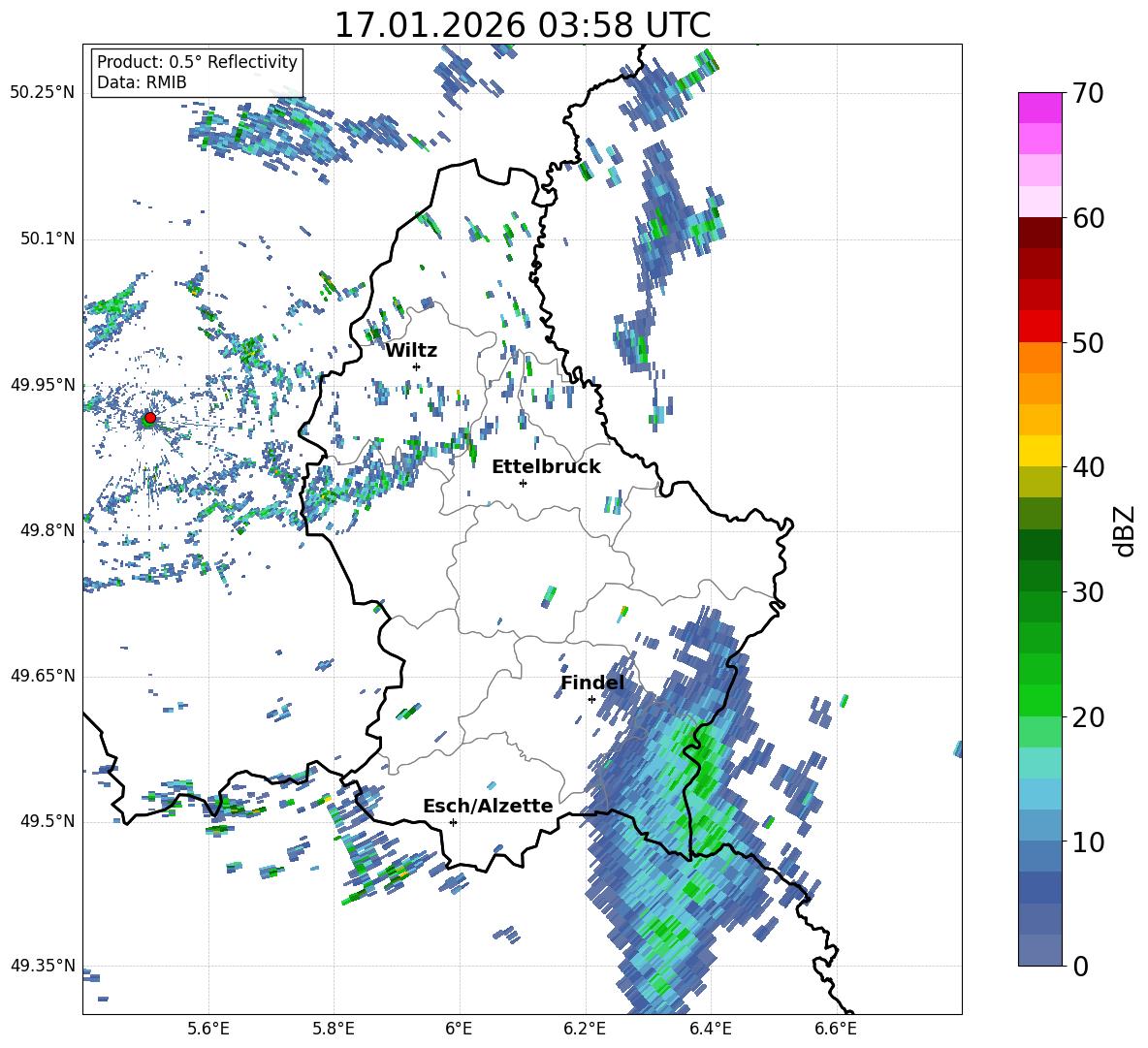
Task: Click the 49.5°N latitude label
Action: point(48,821)
